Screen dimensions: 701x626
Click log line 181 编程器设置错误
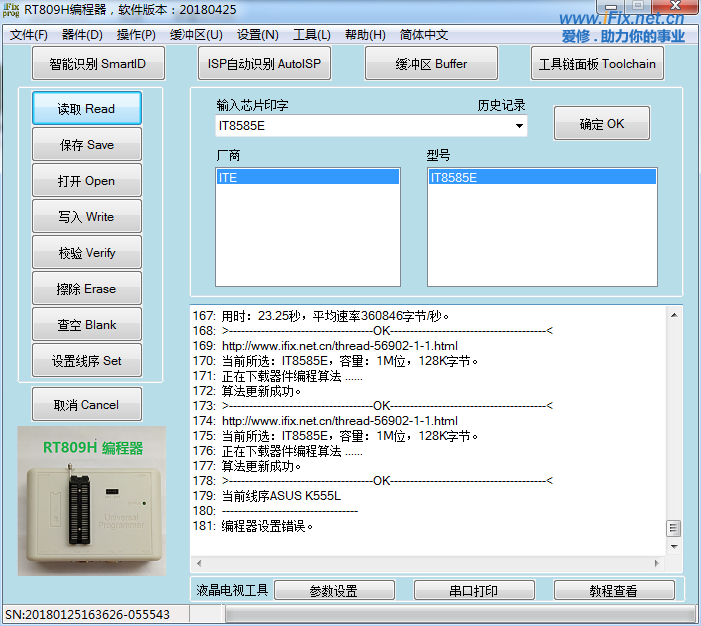pyautogui.click(x=267, y=526)
